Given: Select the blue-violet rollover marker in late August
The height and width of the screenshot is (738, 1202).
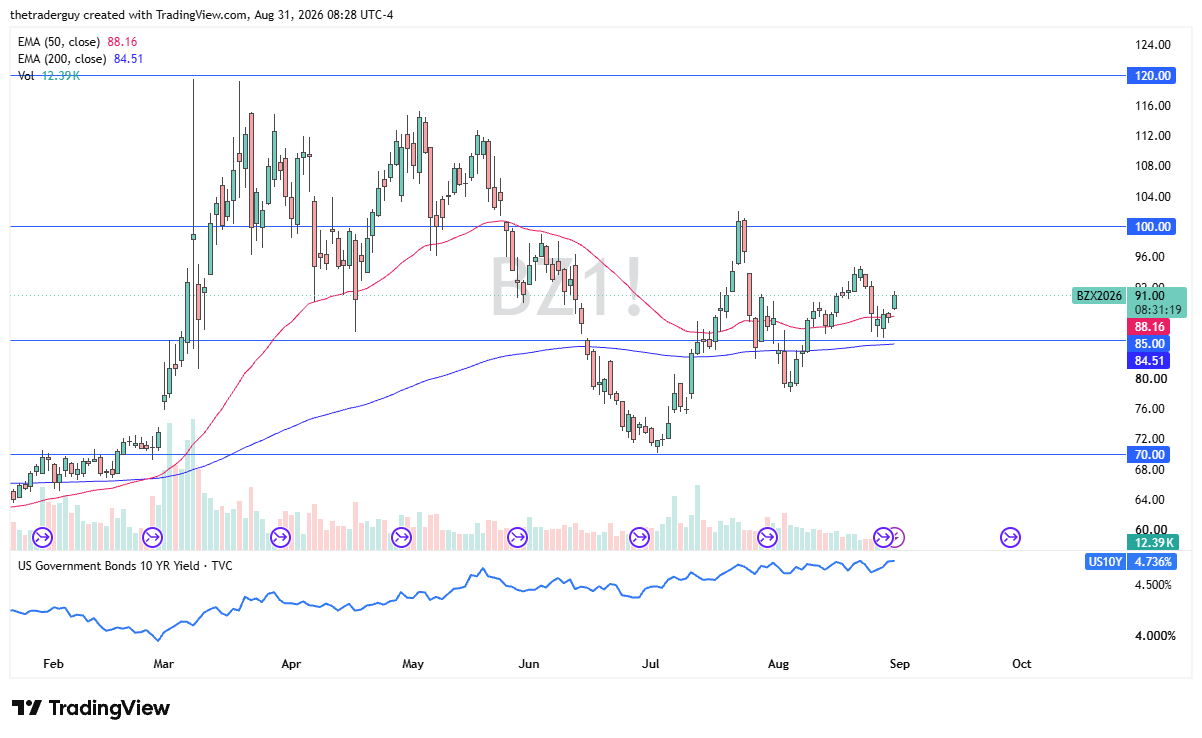Looking at the screenshot, I should click(883, 538).
